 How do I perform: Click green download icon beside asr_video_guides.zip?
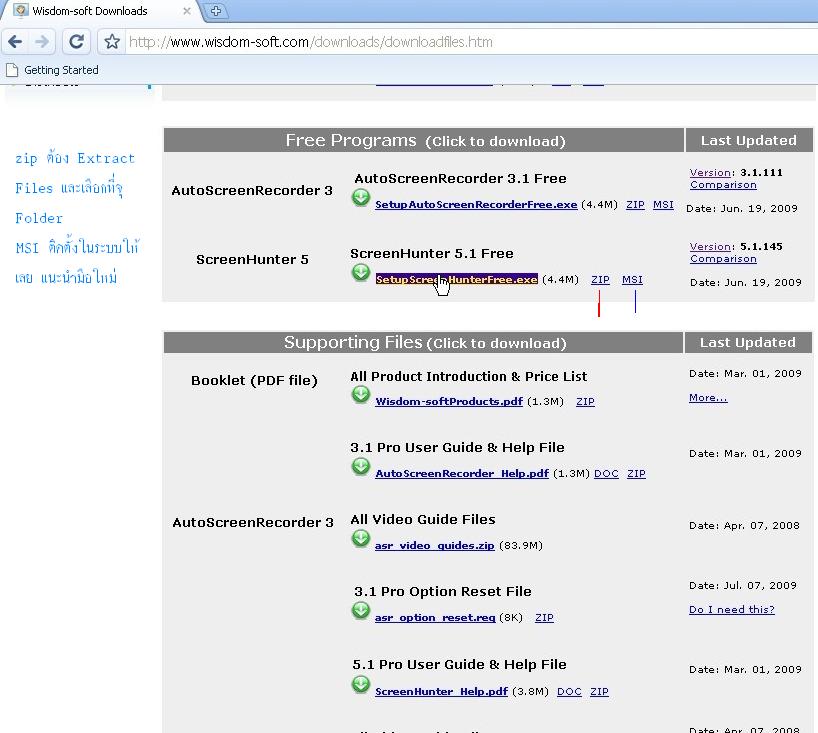pyautogui.click(x=360, y=538)
